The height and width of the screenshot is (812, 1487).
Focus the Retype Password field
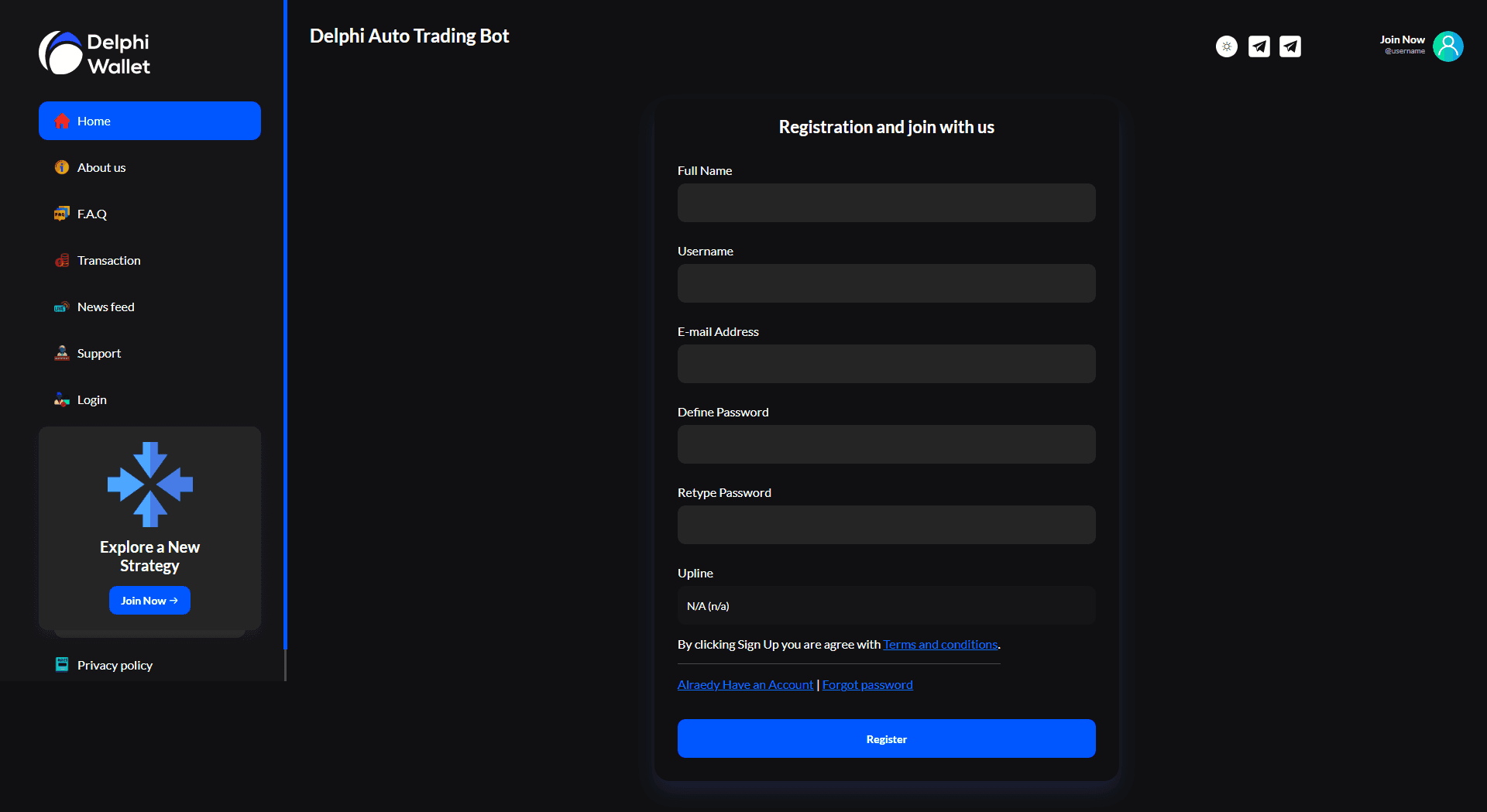(x=887, y=525)
